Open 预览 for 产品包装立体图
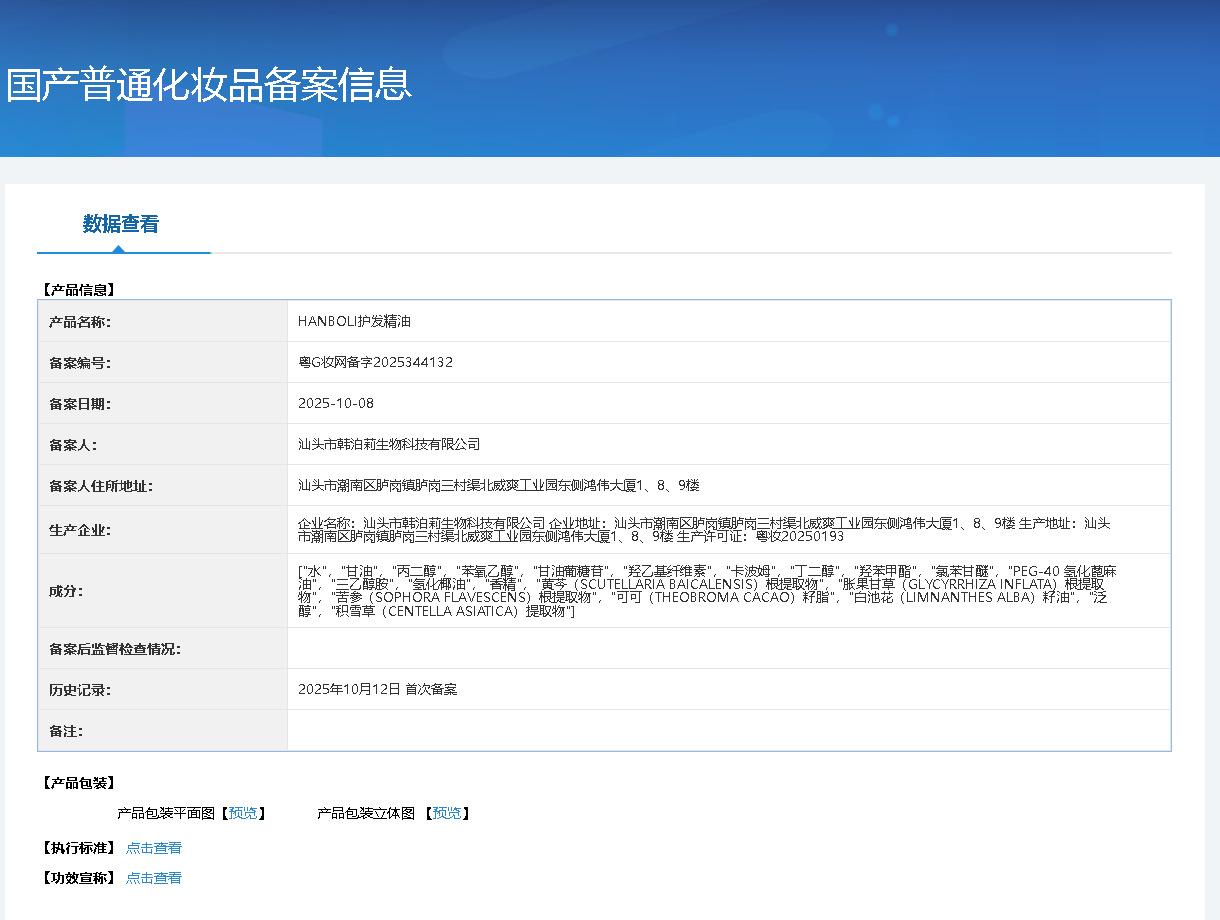This screenshot has height=920, width=1220. (446, 813)
